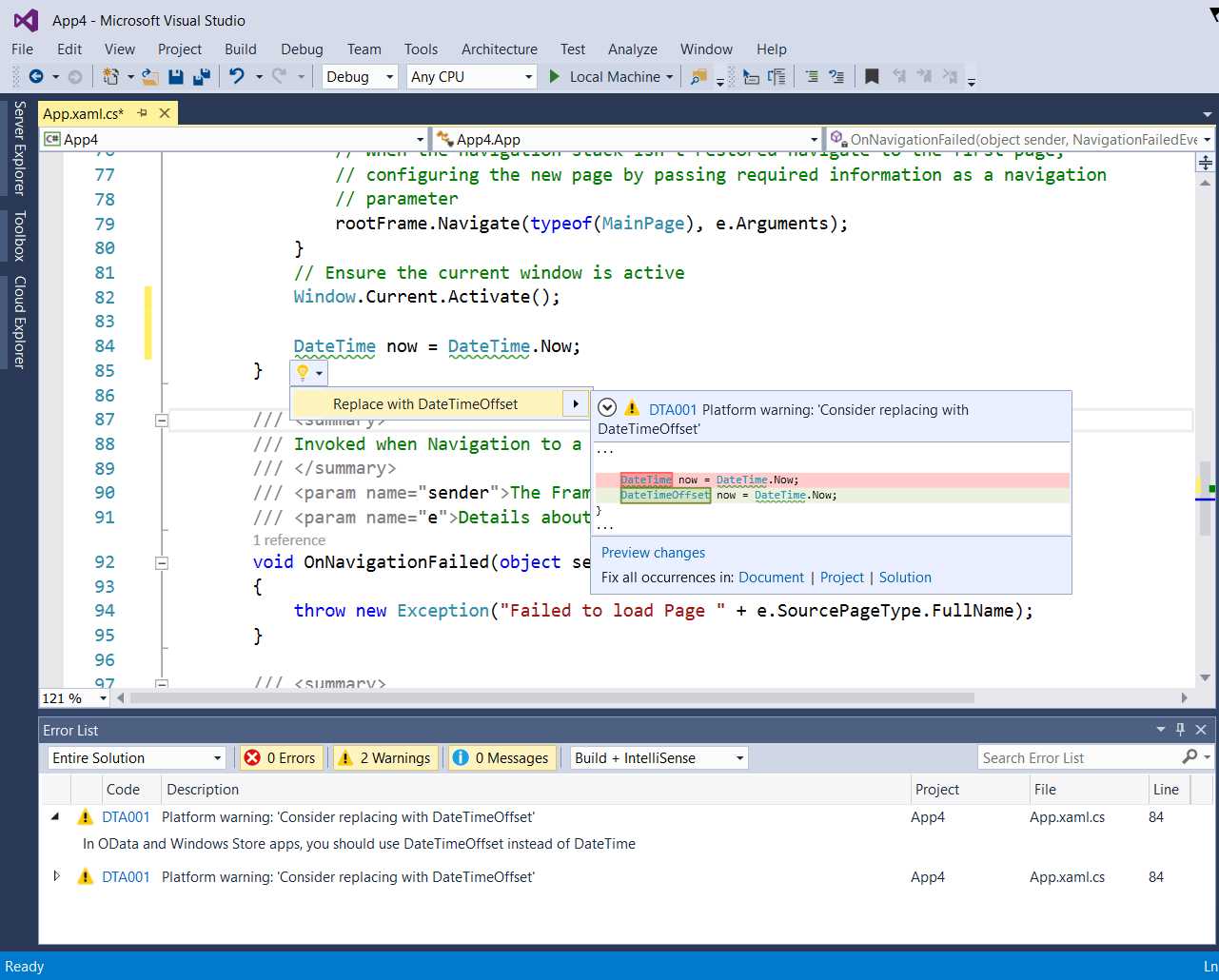Open the Debug menu
The width and height of the screenshot is (1219, 980).
302,49
